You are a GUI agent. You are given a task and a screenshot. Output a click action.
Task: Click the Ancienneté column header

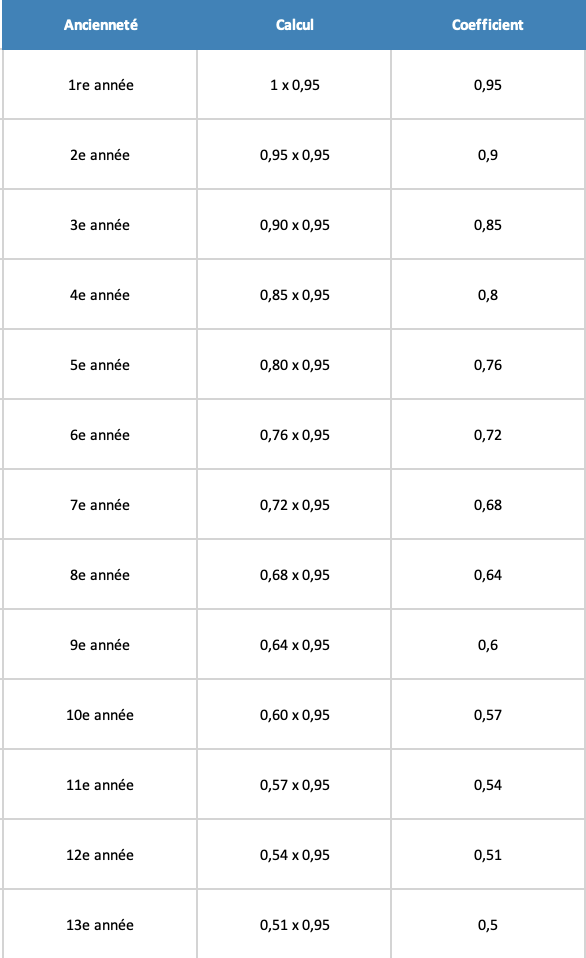coord(100,25)
